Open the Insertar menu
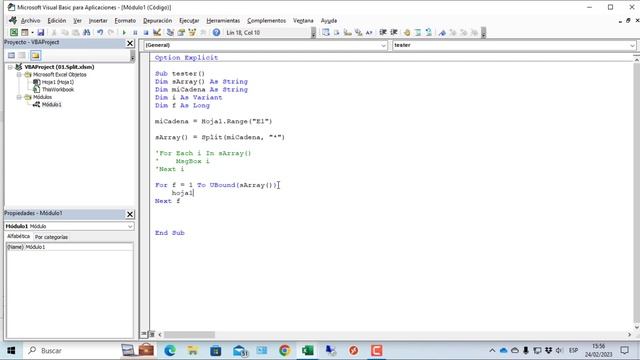 coord(98,20)
